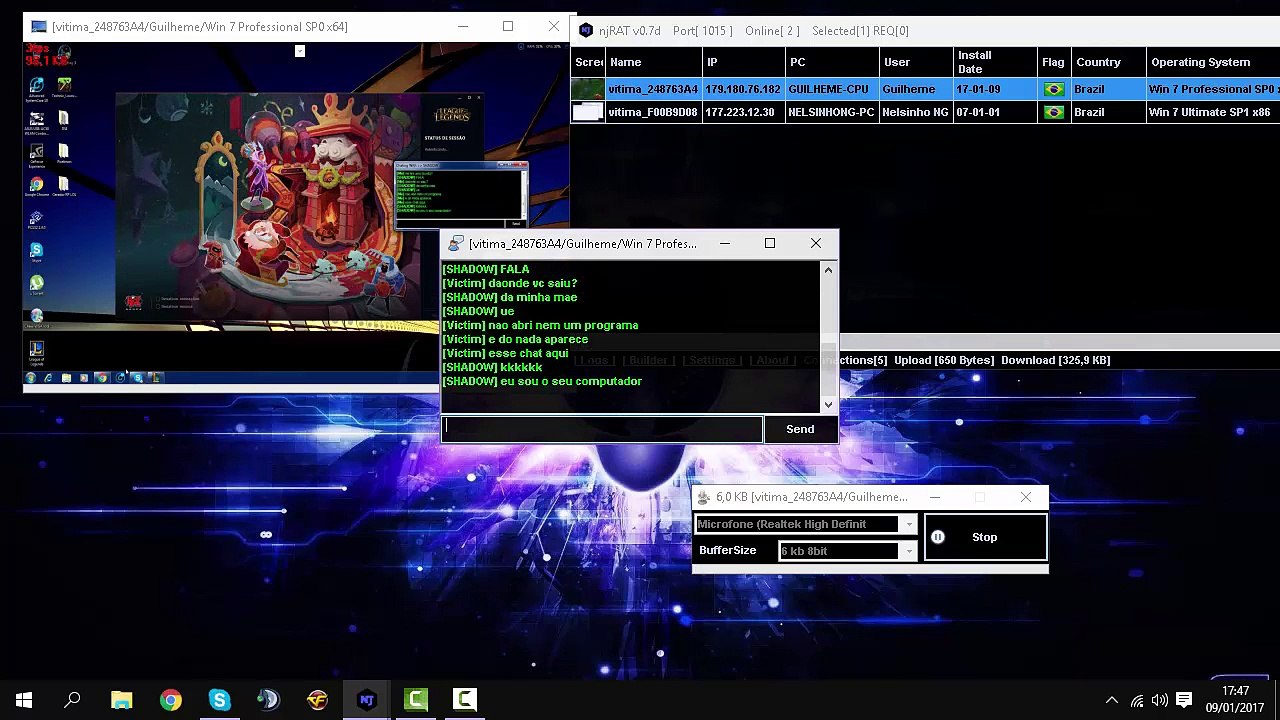Open File Explorer from taskbar
This screenshot has height=720, width=1280.
coord(121,700)
